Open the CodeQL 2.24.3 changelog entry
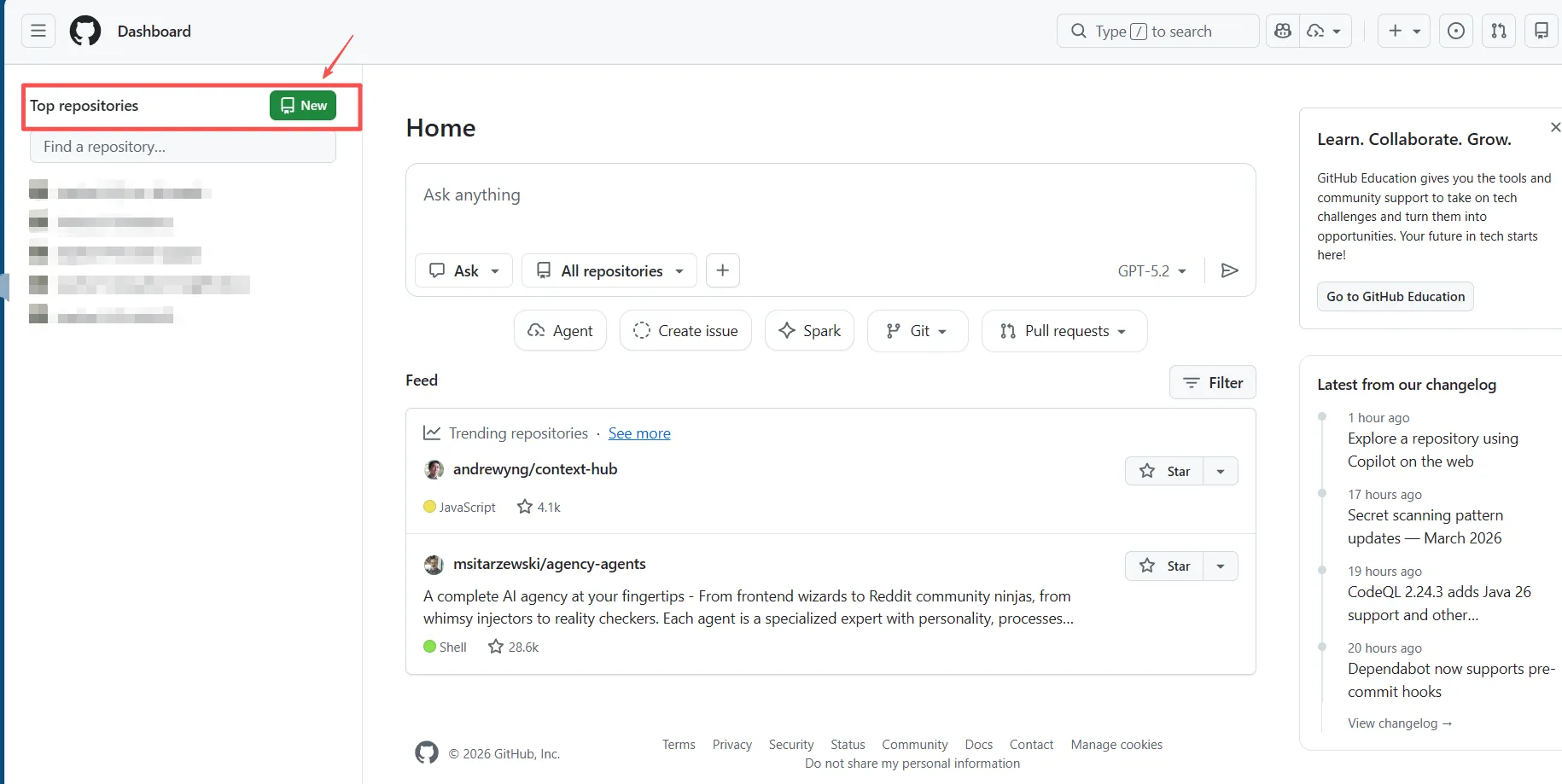This screenshot has width=1562, height=784. [x=1439, y=603]
